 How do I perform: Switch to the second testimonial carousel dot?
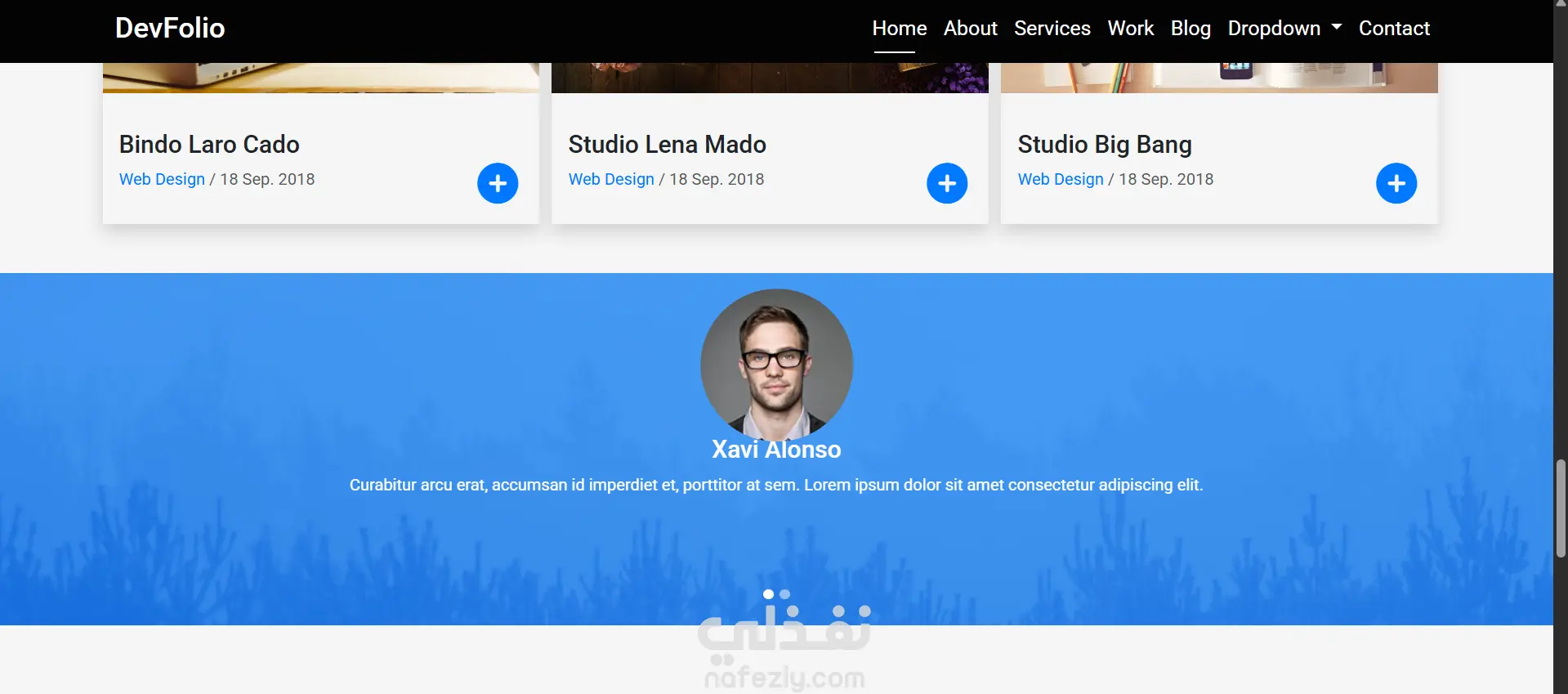785,594
